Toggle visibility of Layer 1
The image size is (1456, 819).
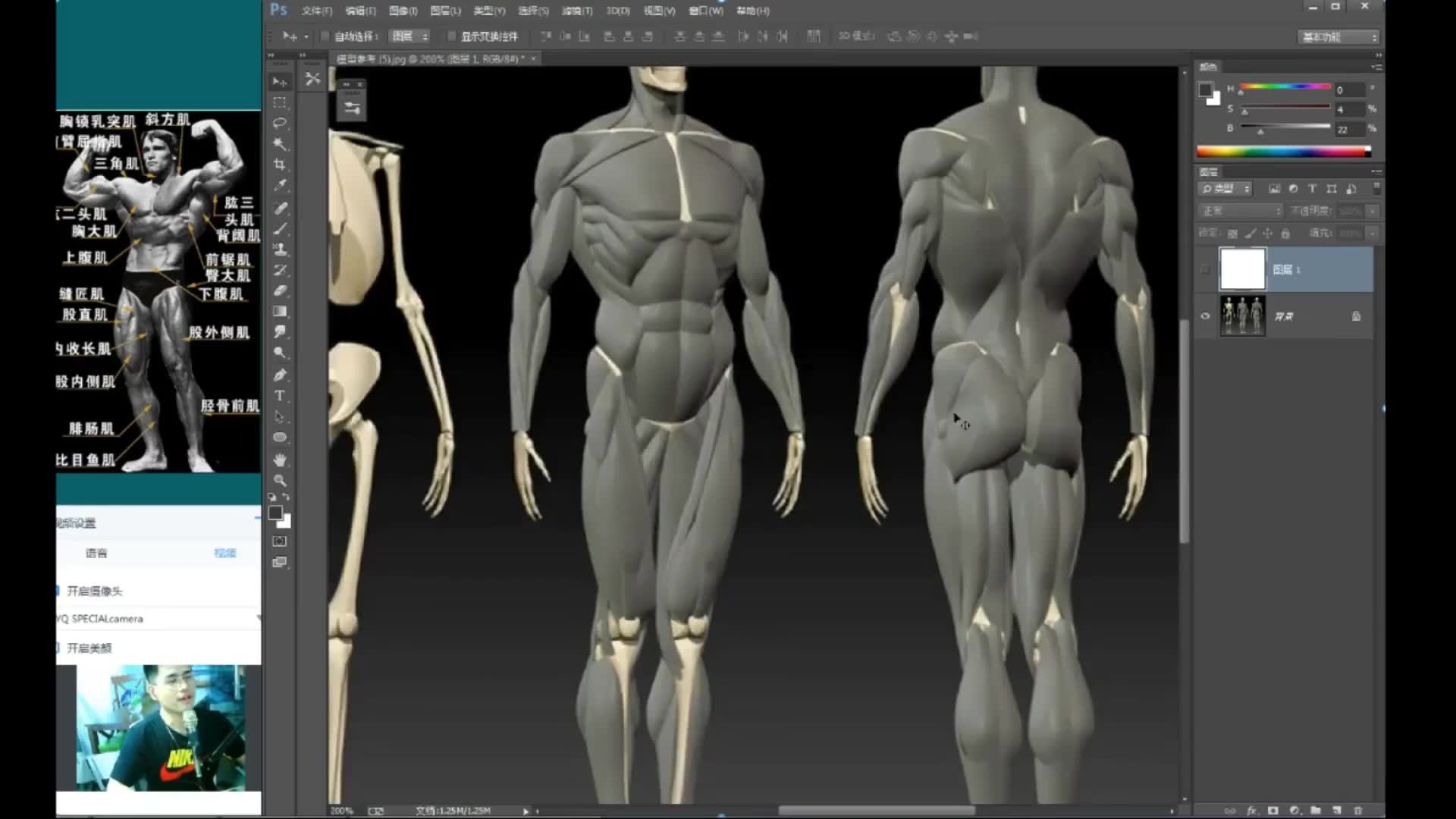tap(1205, 269)
